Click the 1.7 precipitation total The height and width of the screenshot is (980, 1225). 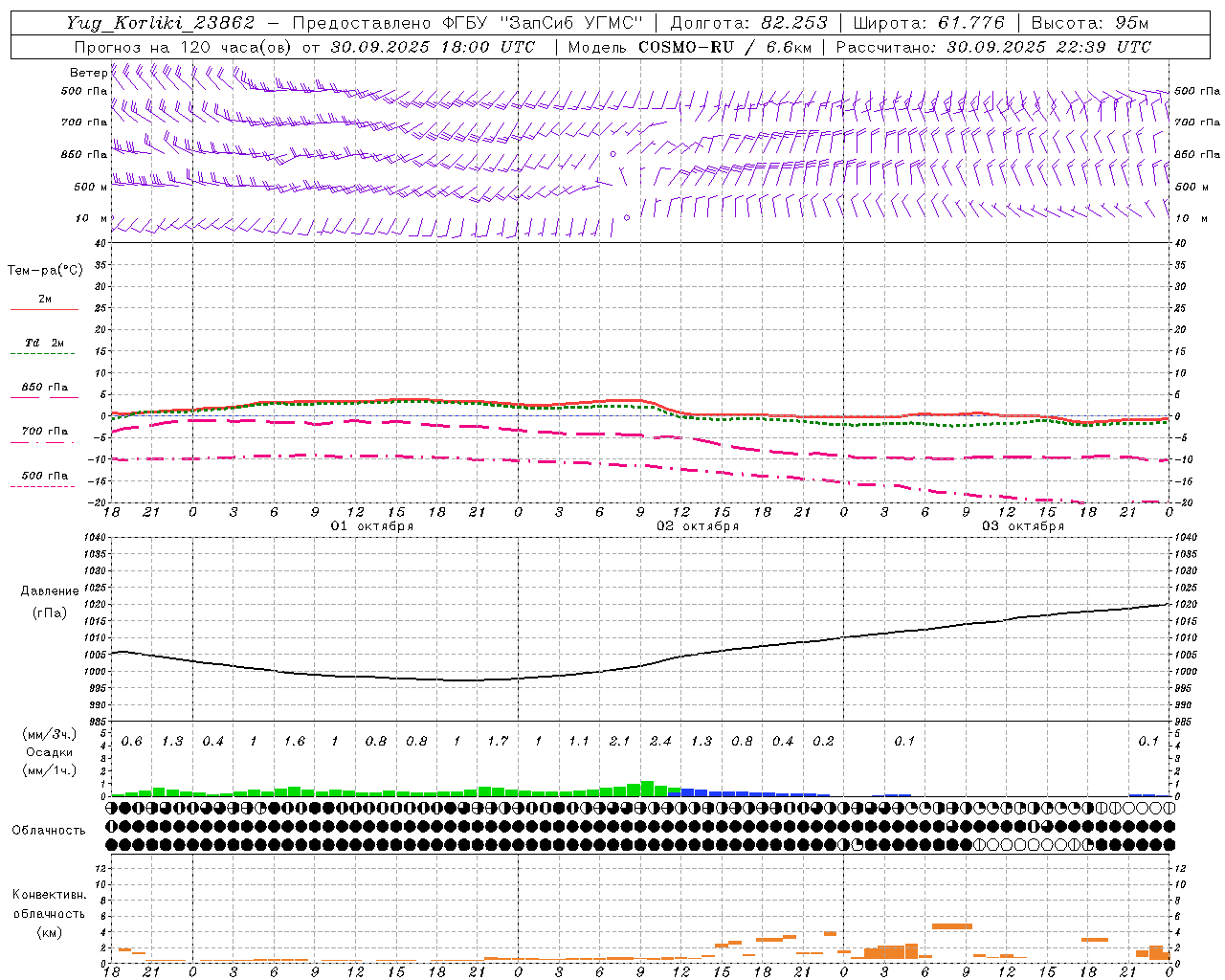498,742
